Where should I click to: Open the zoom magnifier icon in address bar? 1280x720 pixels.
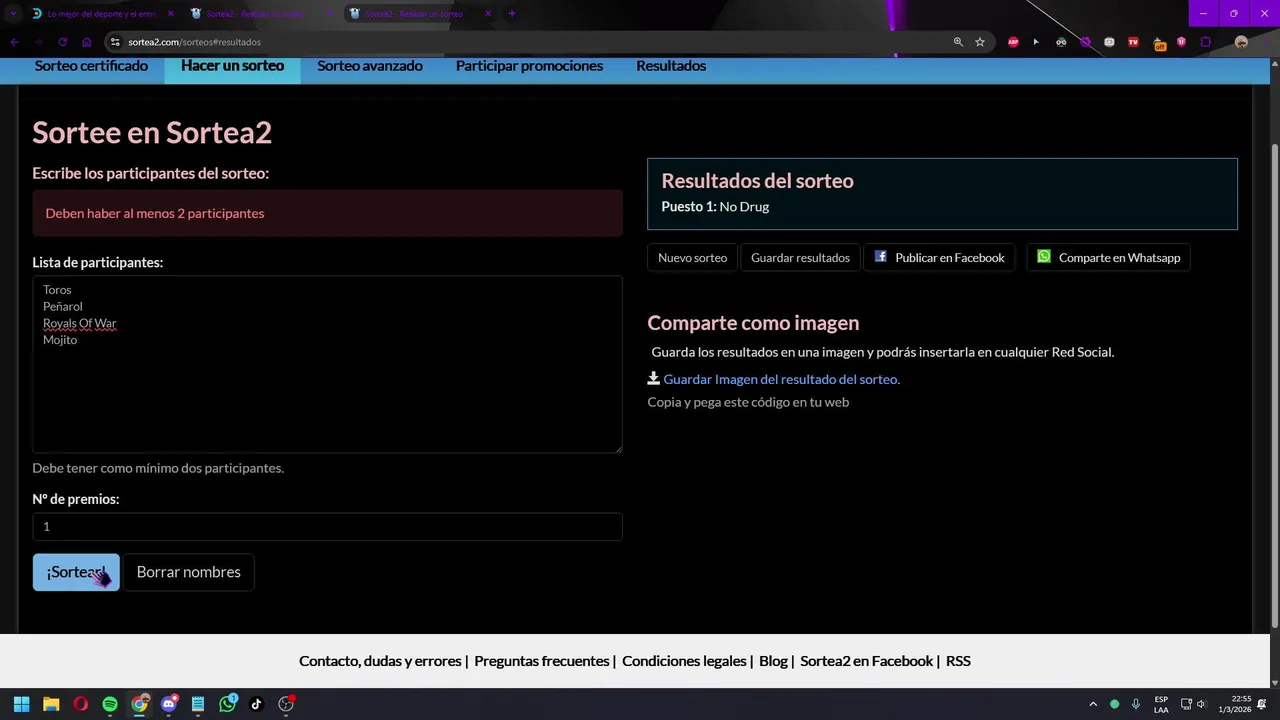958,42
